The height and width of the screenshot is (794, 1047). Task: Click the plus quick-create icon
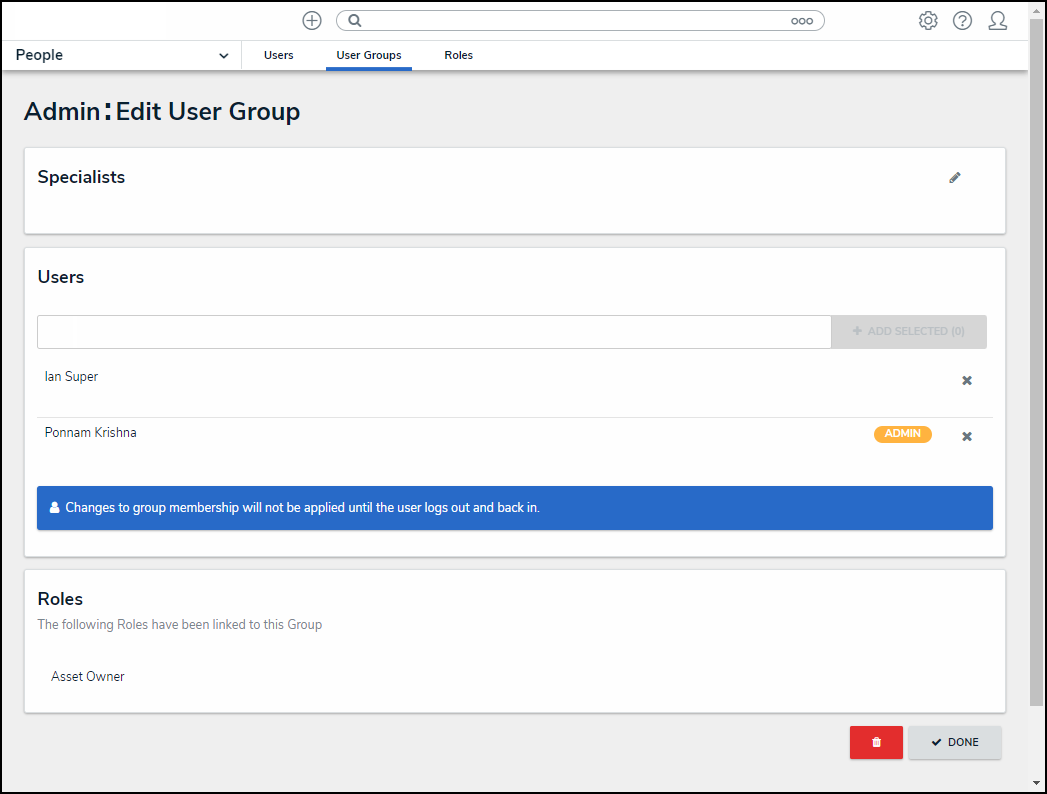[x=312, y=21]
